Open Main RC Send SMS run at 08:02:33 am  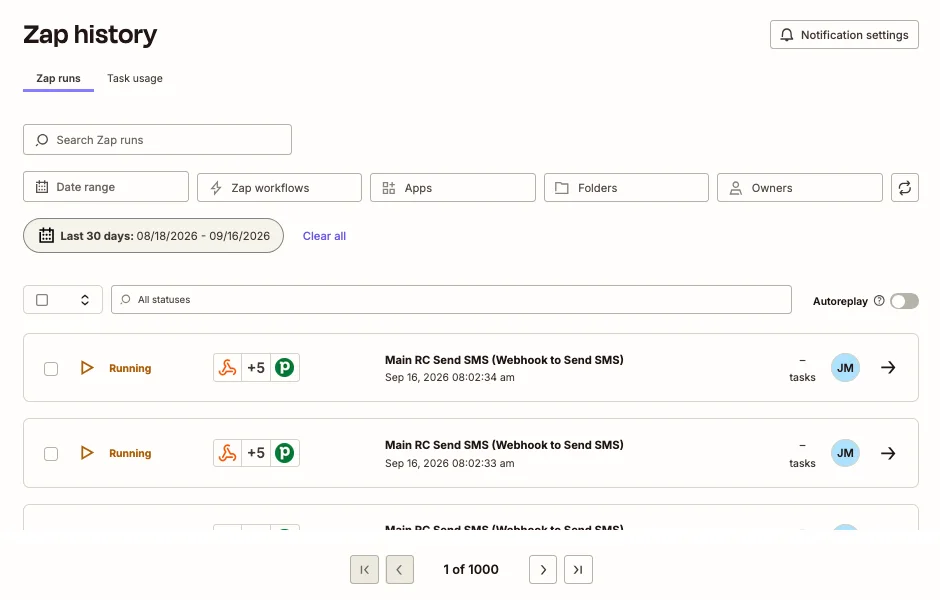click(504, 445)
